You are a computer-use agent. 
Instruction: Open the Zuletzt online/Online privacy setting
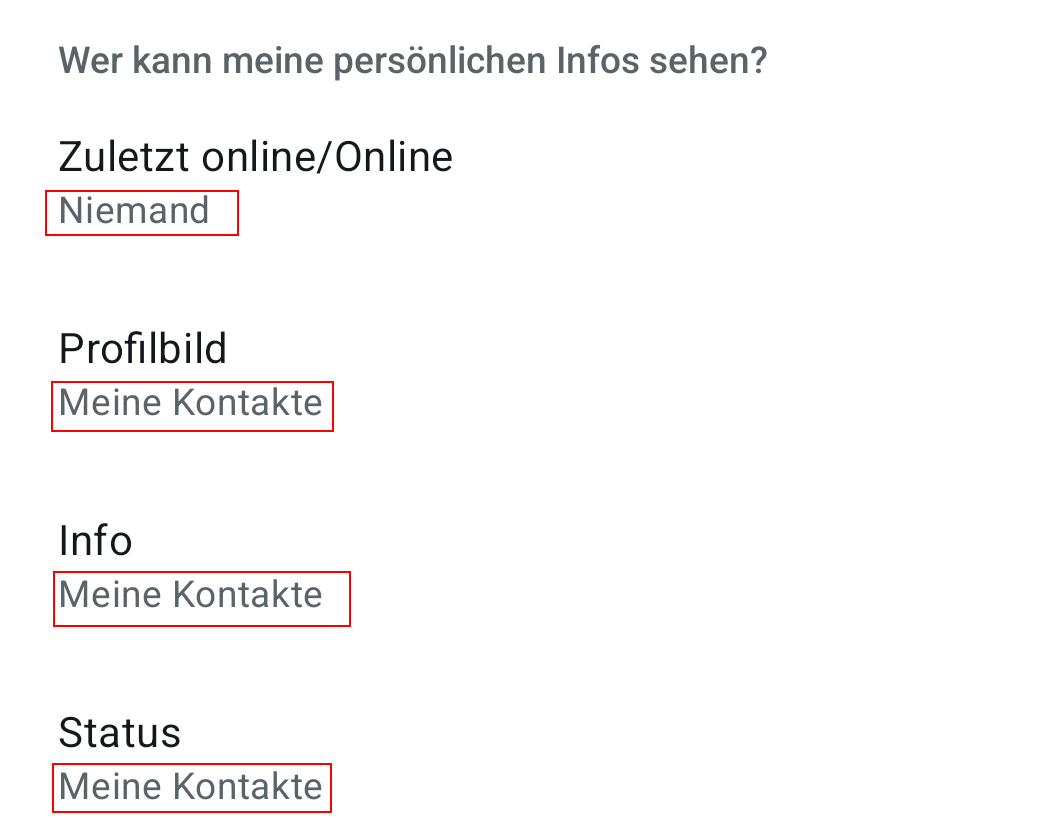(x=255, y=158)
